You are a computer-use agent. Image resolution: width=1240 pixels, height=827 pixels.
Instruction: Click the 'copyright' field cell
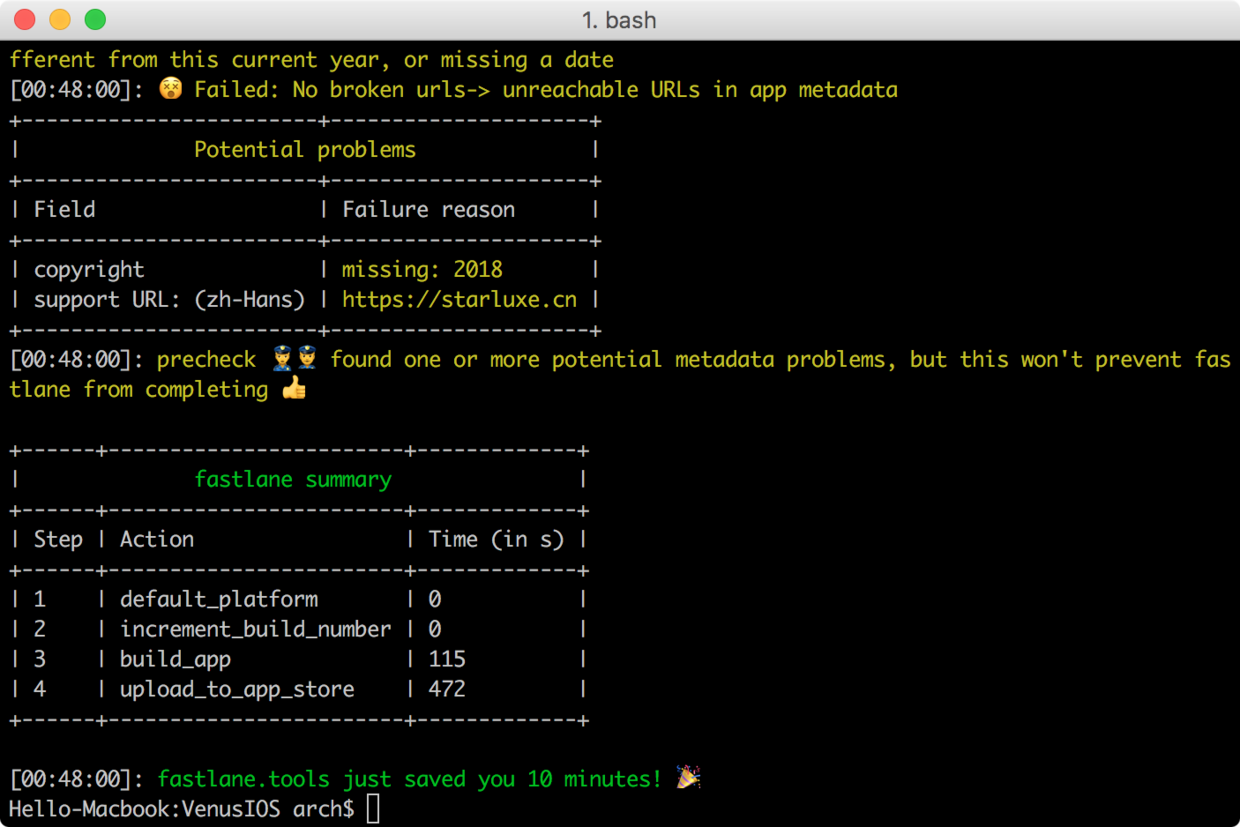click(89, 270)
